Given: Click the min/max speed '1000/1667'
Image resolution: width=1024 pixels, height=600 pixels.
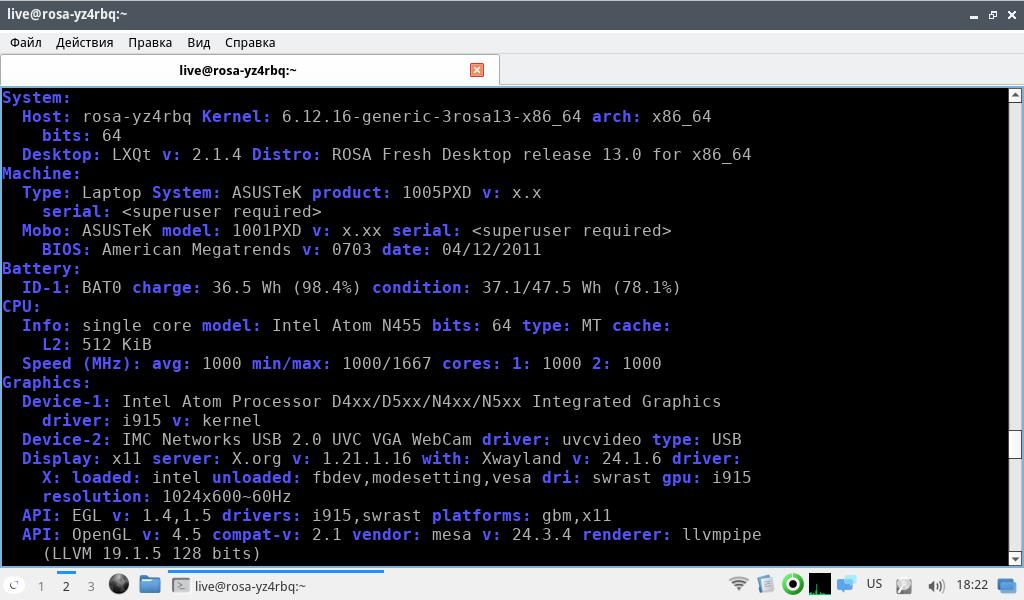Looking at the screenshot, I should click(387, 363).
